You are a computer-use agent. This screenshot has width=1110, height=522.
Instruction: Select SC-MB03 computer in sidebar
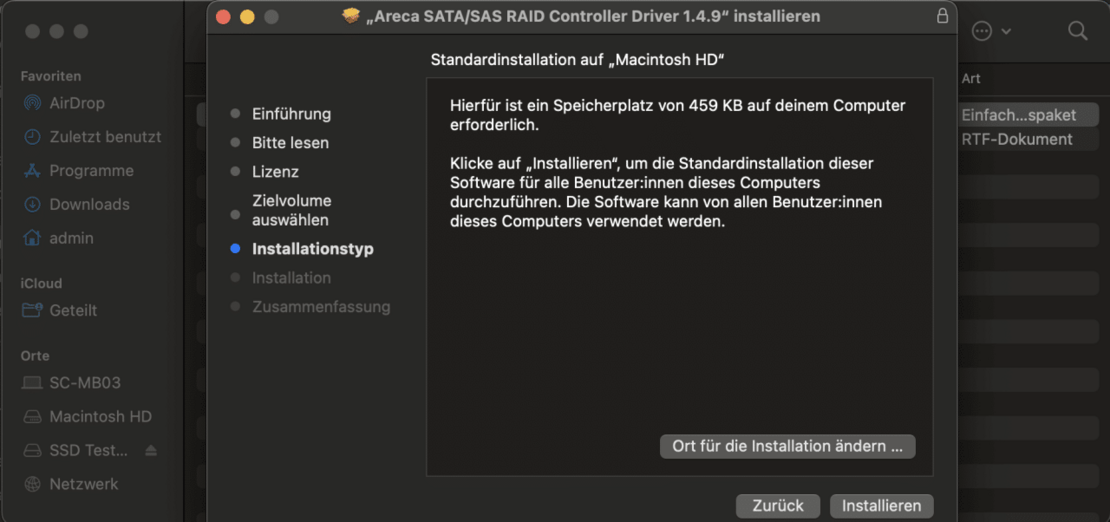point(84,383)
